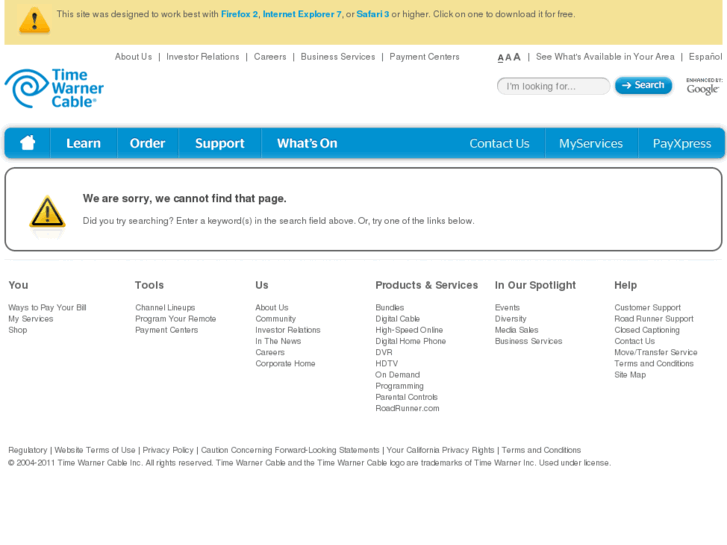Viewport: 727px width, 545px height.
Task: Switch to Español
Action: pyautogui.click(x=705, y=57)
